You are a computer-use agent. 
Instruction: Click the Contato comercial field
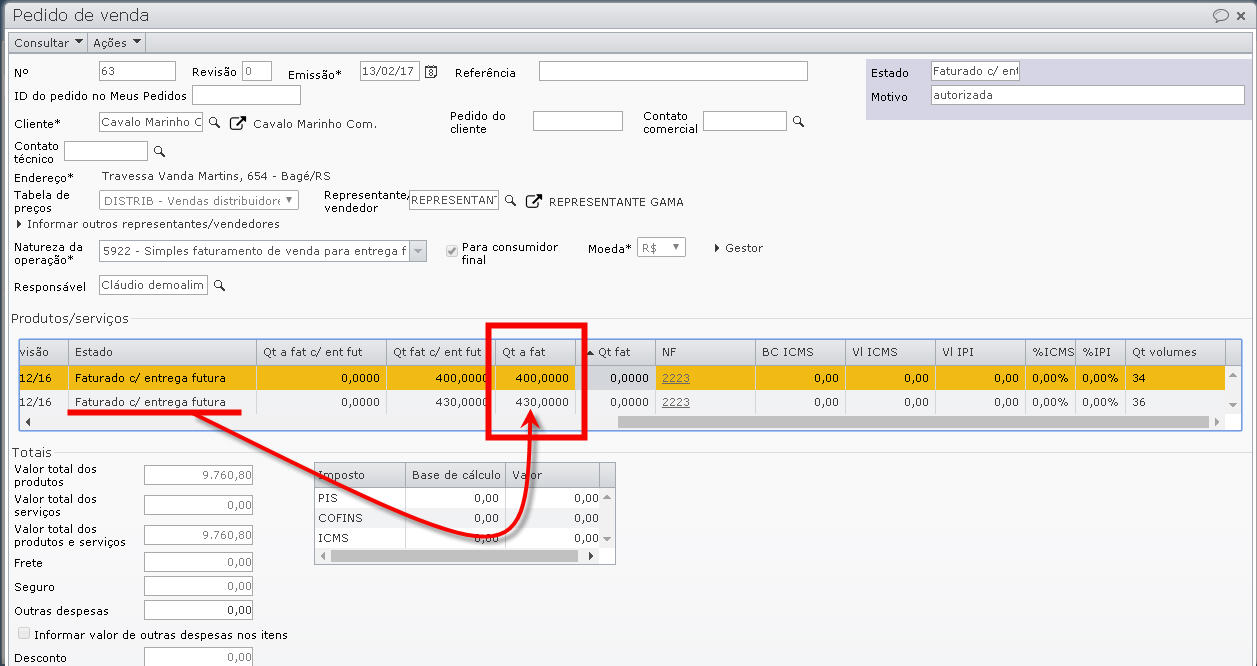(x=745, y=121)
